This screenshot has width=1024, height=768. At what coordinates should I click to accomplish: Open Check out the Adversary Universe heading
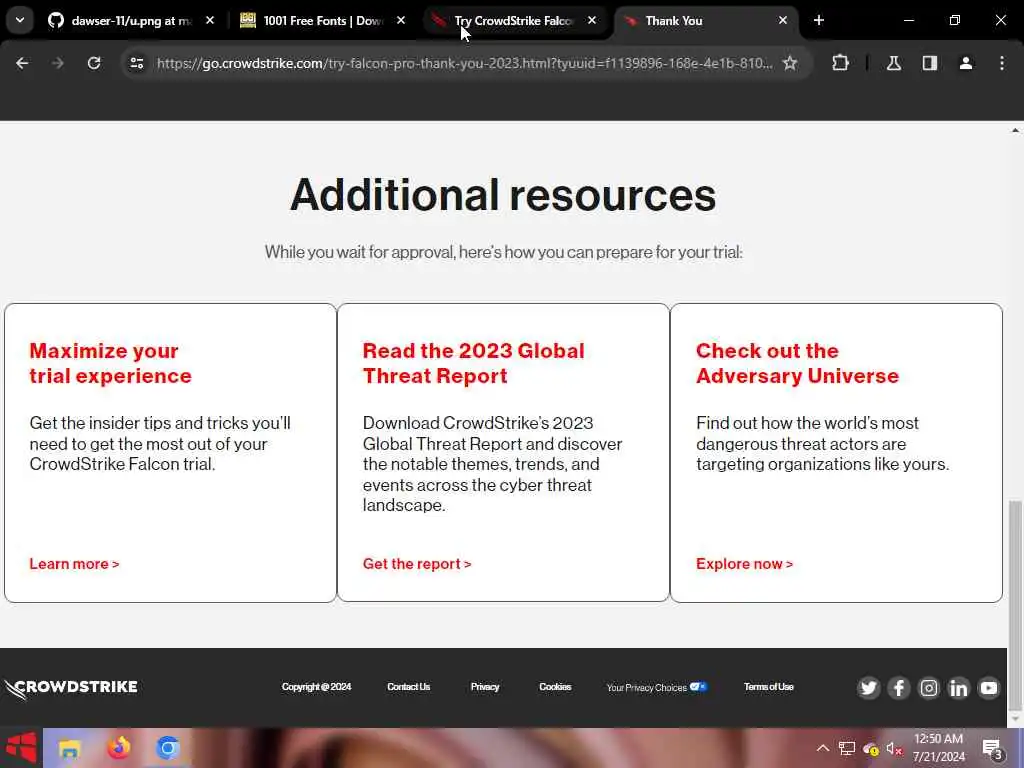[x=797, y=363]
